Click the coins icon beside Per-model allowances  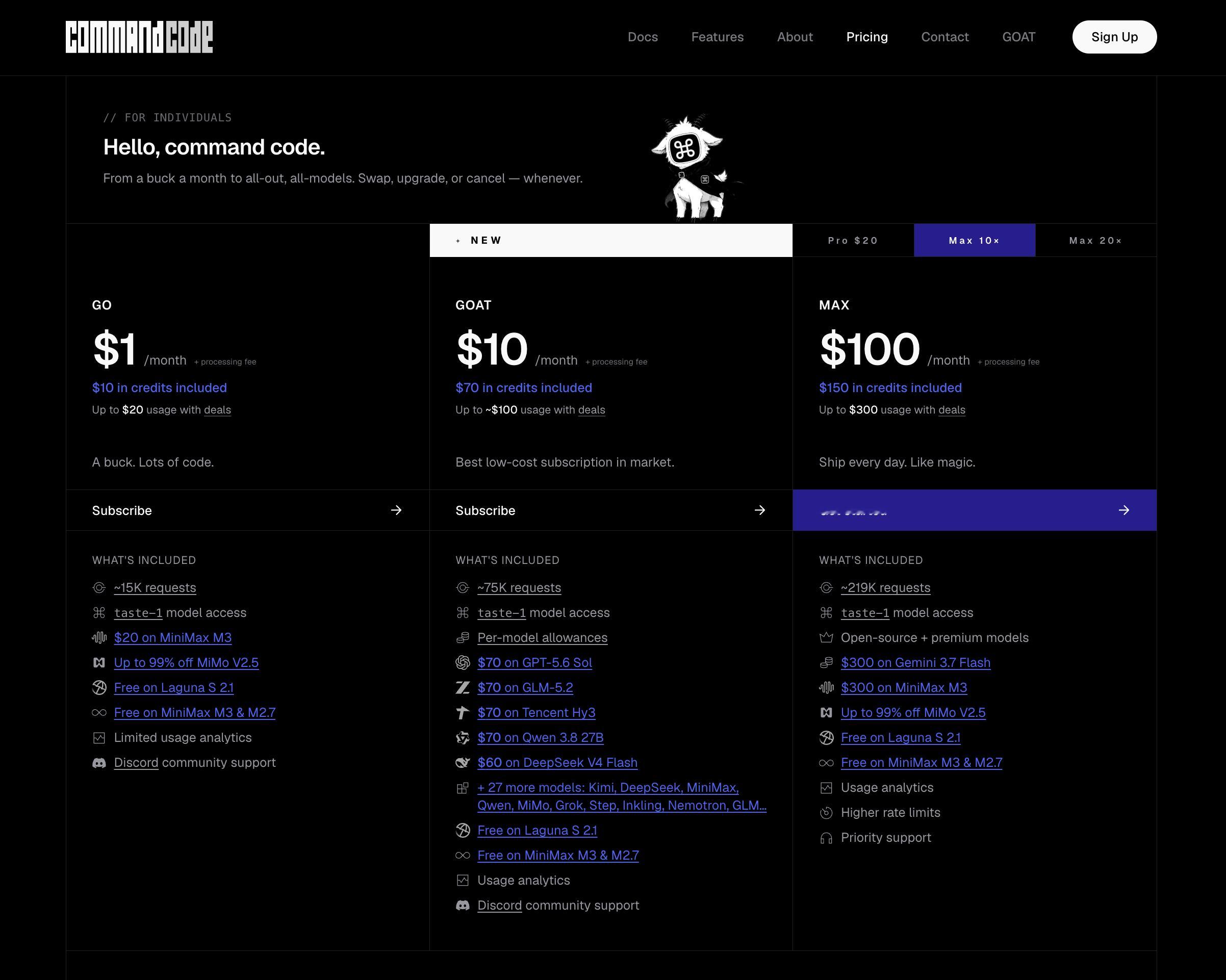pos(463,638)
